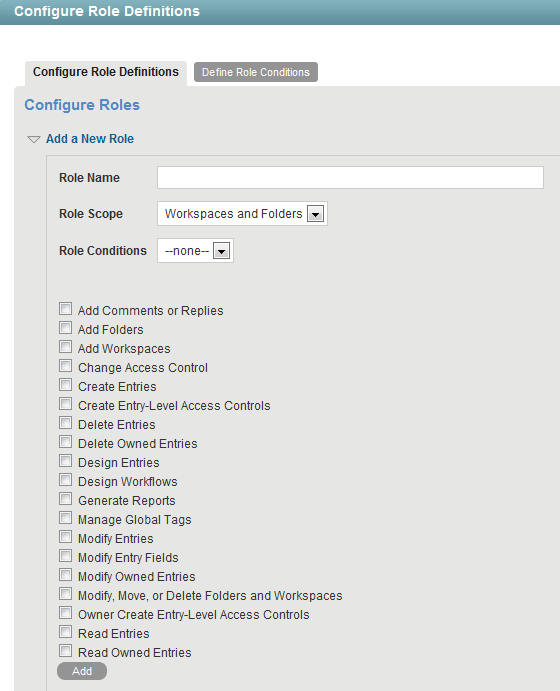Collapse the Add a New Role triangle
Image resolution: width=560 pixels, height=691 pixels.
34,139
